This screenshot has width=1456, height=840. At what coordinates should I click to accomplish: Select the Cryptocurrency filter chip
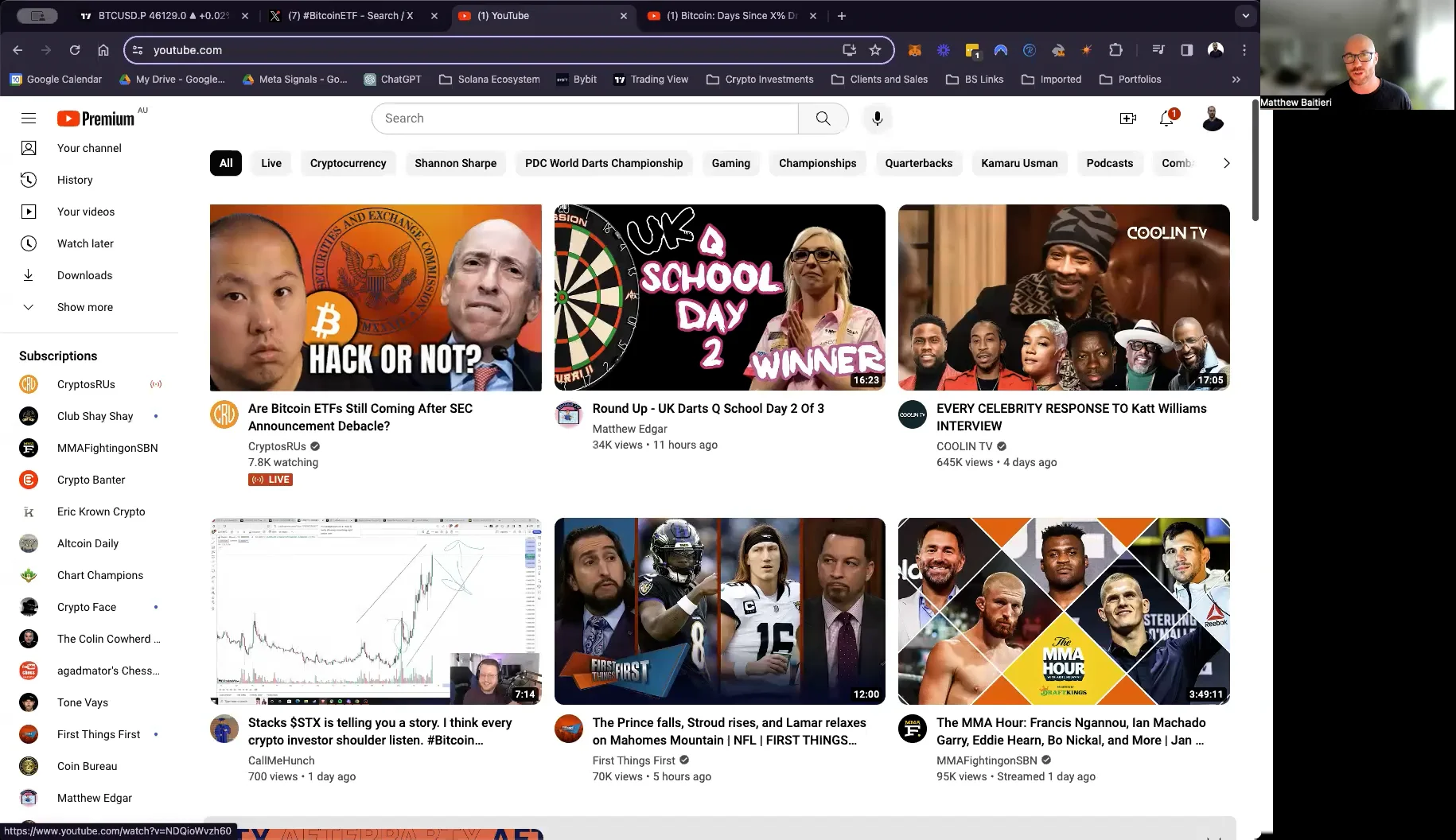(348, 163)
